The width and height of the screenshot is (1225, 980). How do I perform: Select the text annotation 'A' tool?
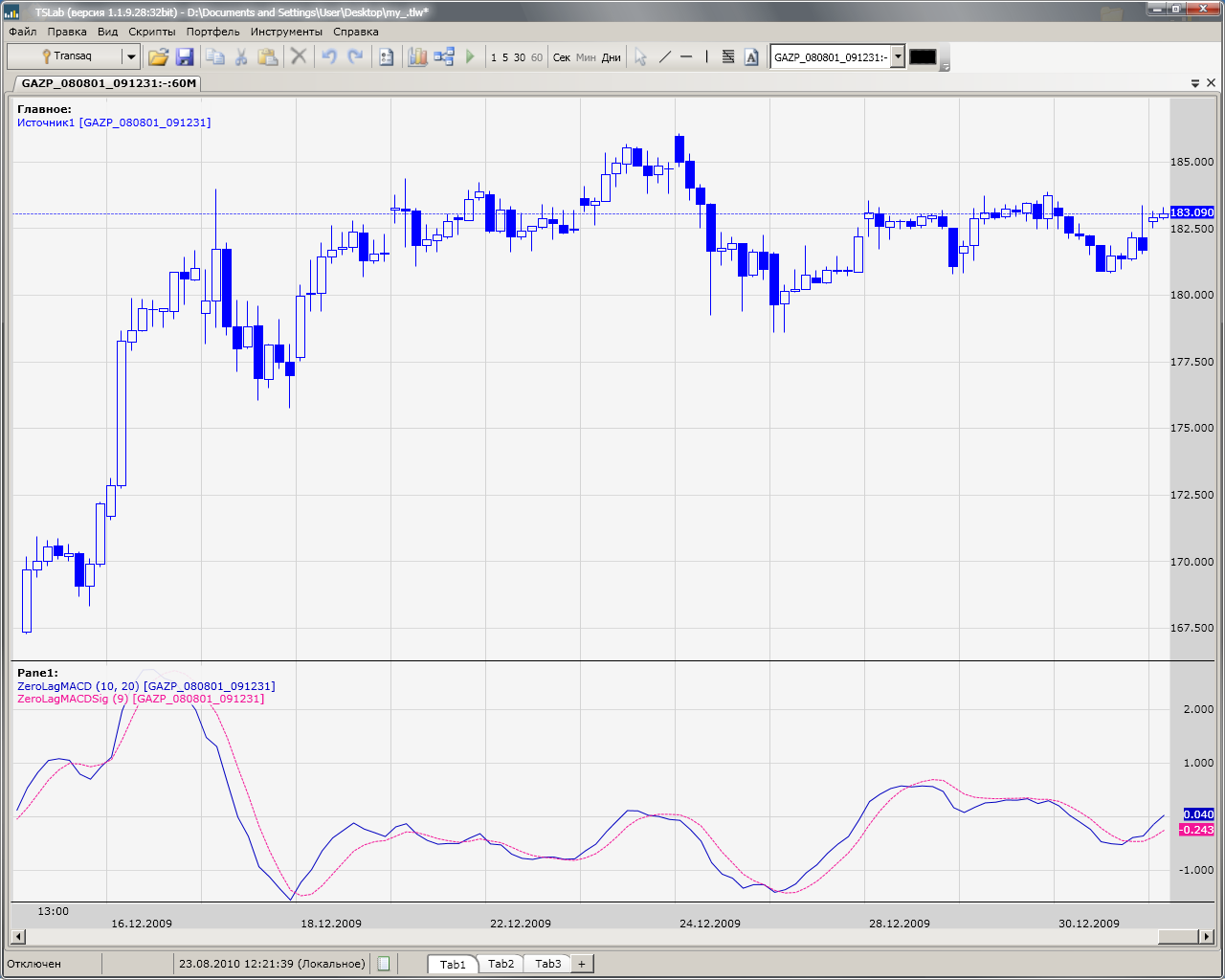click(751, 57)
